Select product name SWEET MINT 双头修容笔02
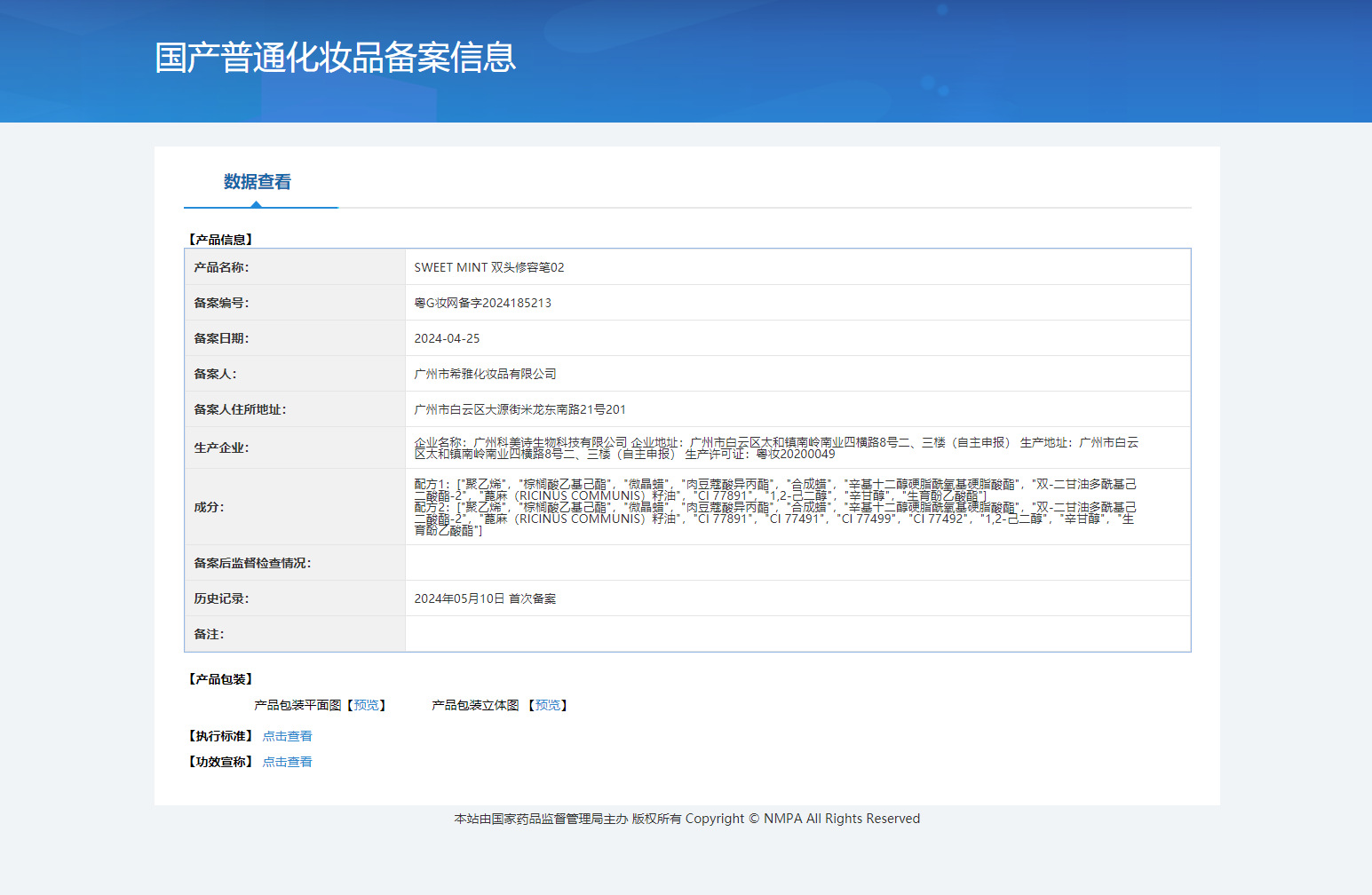 489,267
